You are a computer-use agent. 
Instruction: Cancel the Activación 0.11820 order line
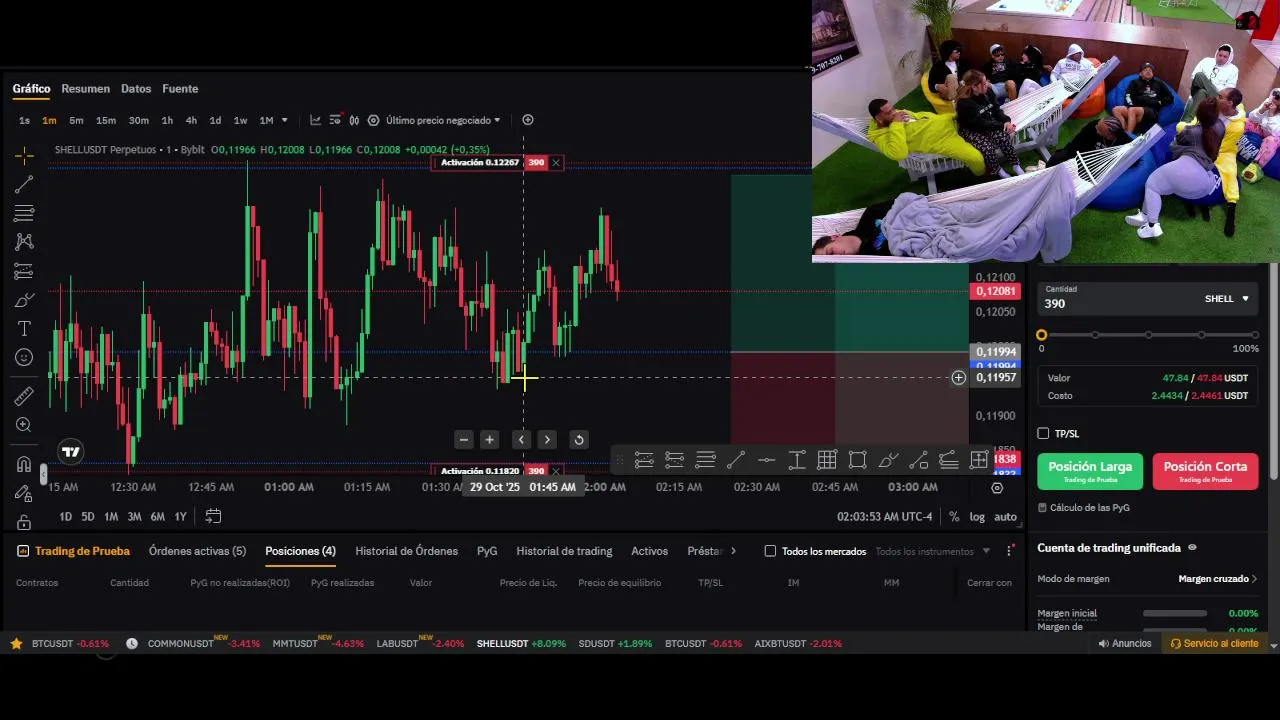pos(556,471)
